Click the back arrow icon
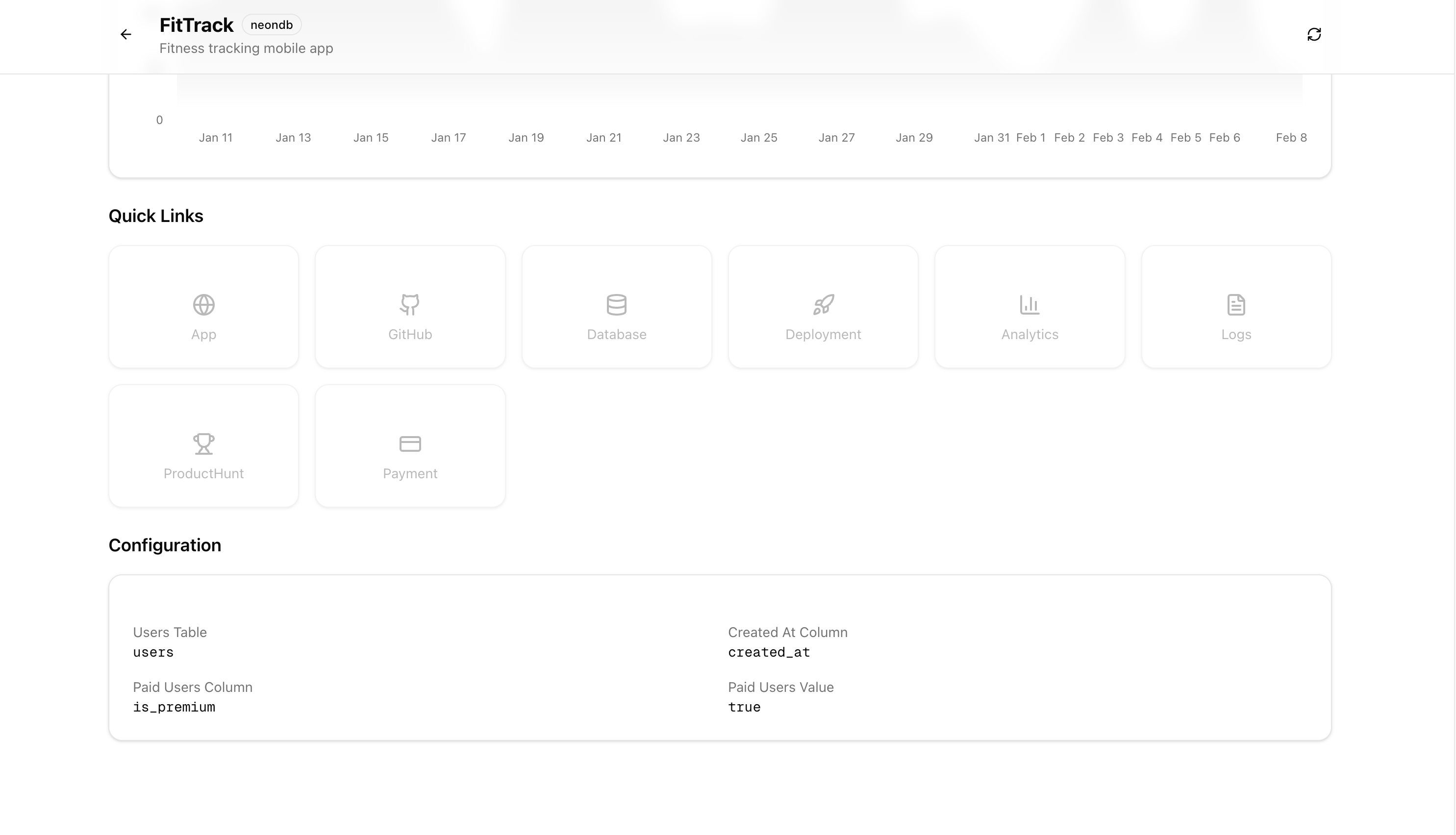This screenshot has height=835, width=1456. [x=126, y=34]
